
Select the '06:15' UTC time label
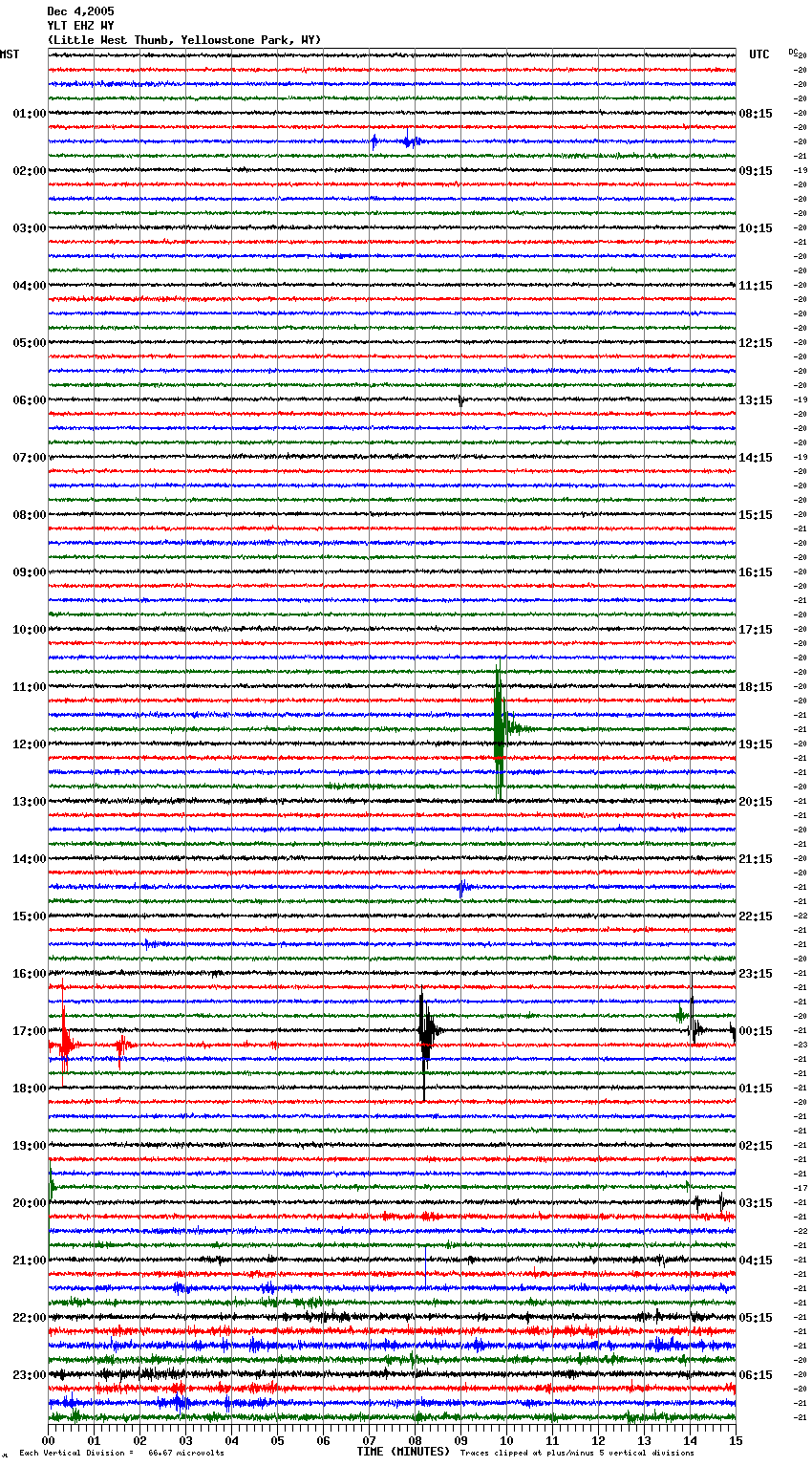pyautogui.click(x=756, y=1375)
